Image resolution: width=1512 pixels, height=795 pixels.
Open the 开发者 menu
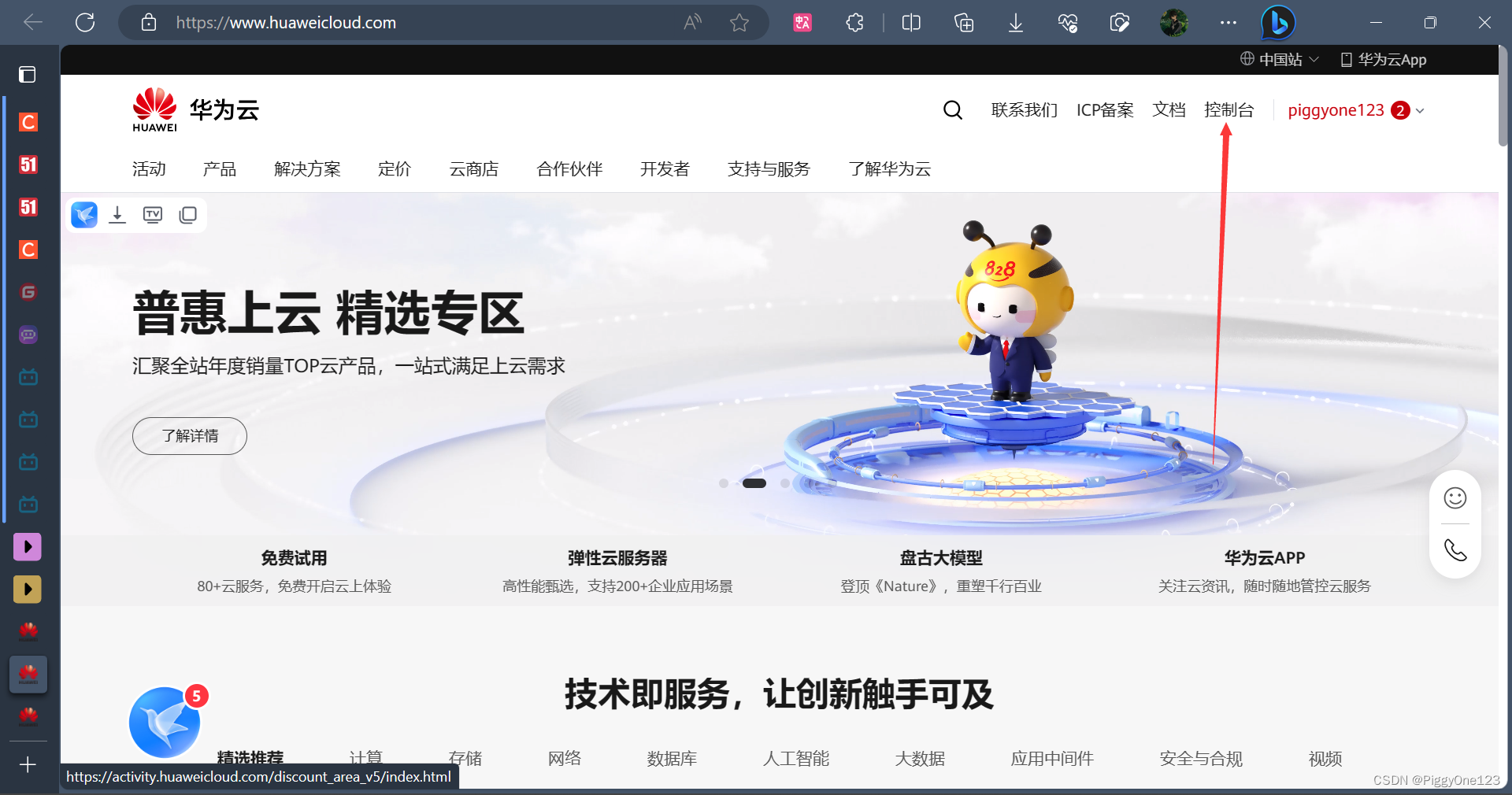pos(665,169)
